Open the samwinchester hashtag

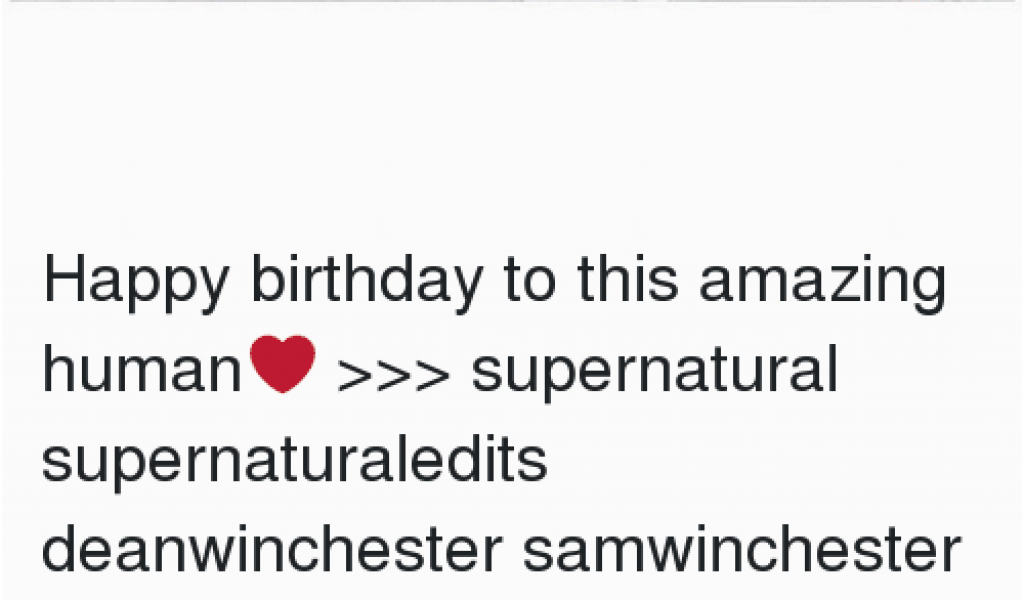point(742,549)
